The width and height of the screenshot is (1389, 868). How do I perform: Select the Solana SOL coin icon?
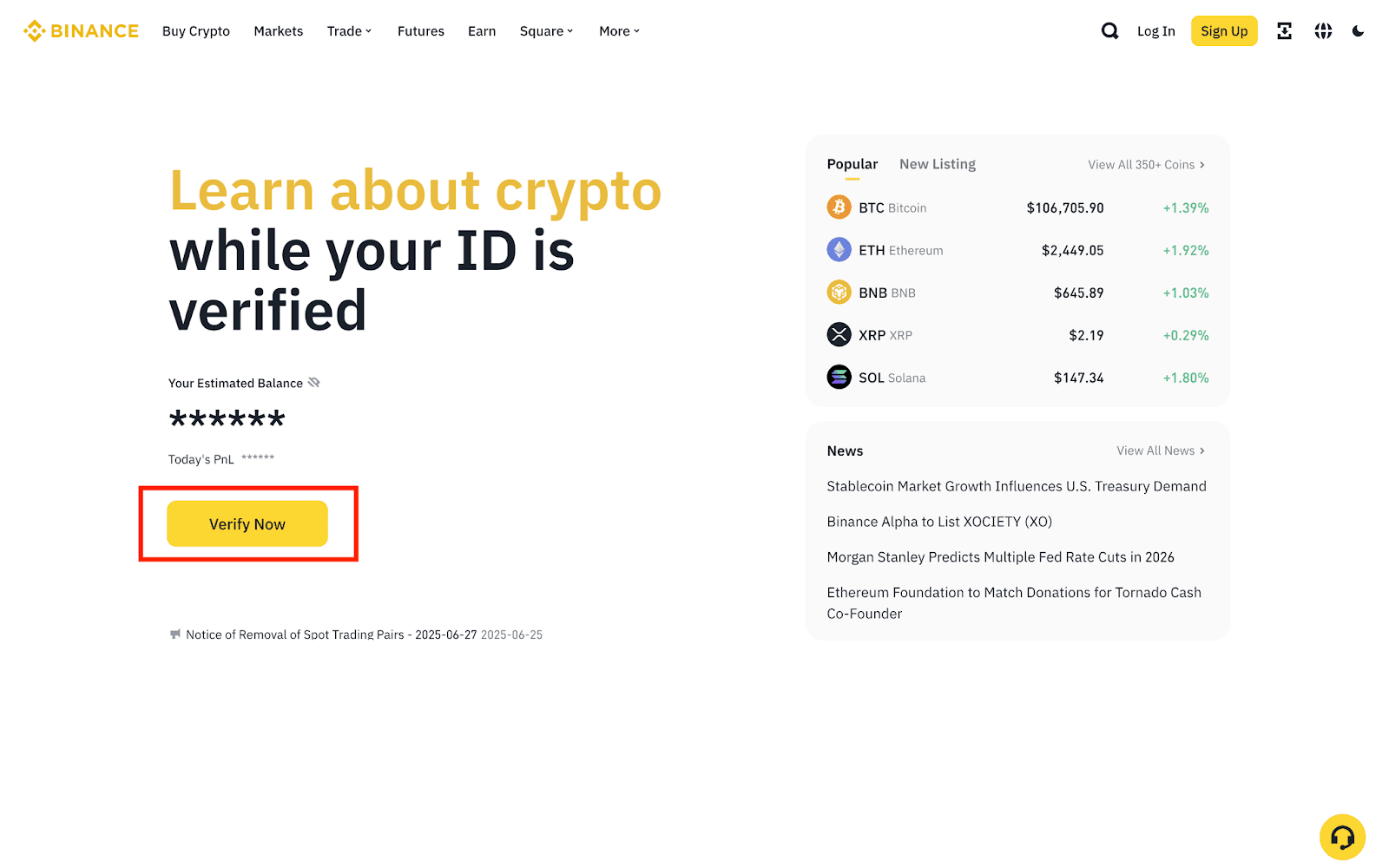(x=839, y=378)
